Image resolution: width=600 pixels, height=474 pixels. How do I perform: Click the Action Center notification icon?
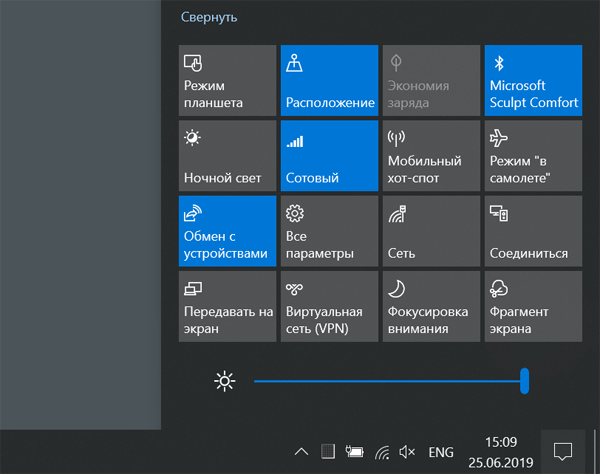(563, 452)
